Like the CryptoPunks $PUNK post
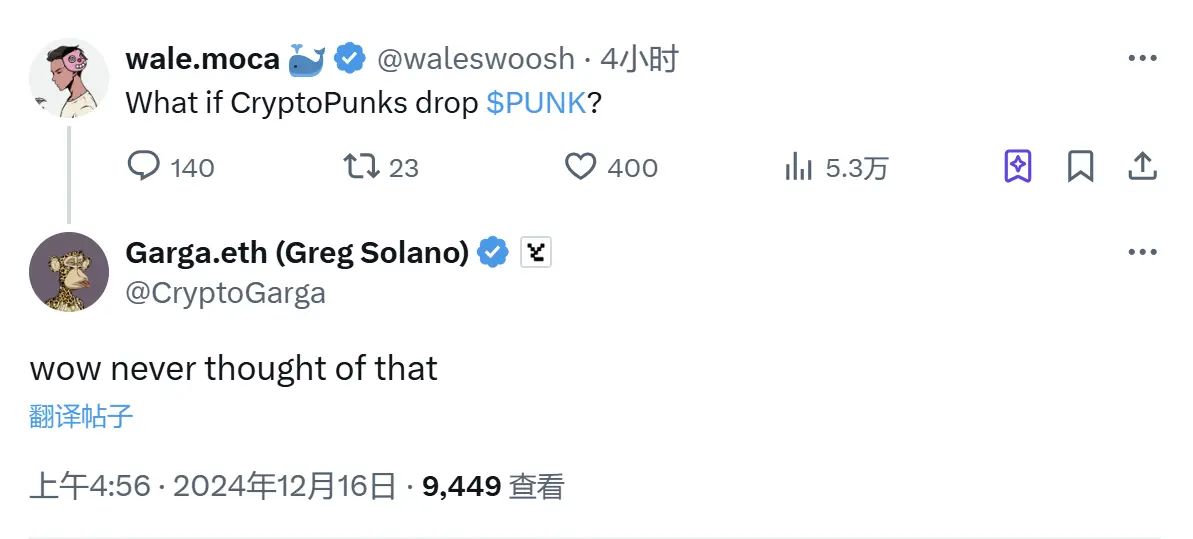This screenshot has width=1193, height=539. coord(581,166)
